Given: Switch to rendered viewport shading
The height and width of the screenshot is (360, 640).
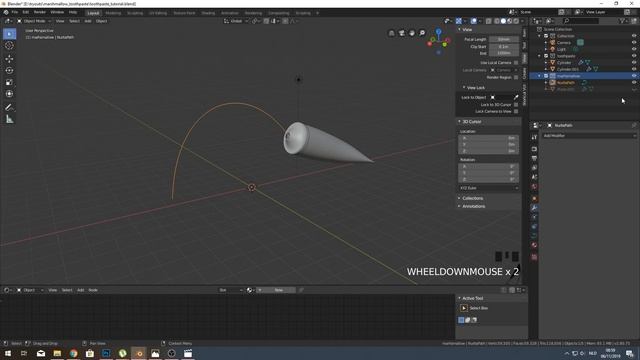Looking at the screenshot, I should 516,21.
